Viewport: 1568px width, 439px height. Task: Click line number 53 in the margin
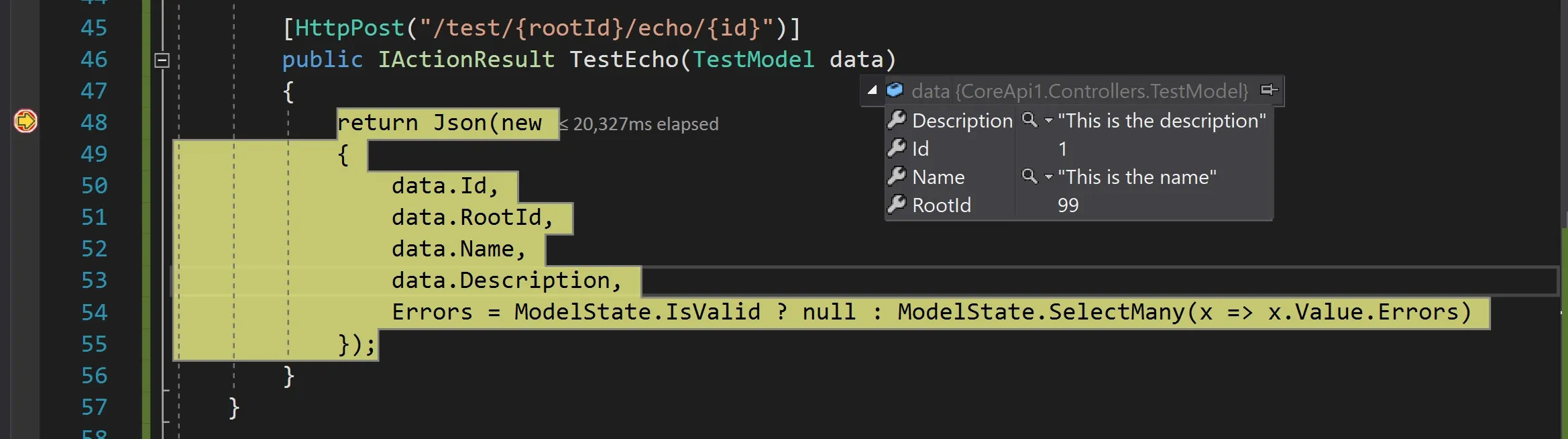coord(94,281)
